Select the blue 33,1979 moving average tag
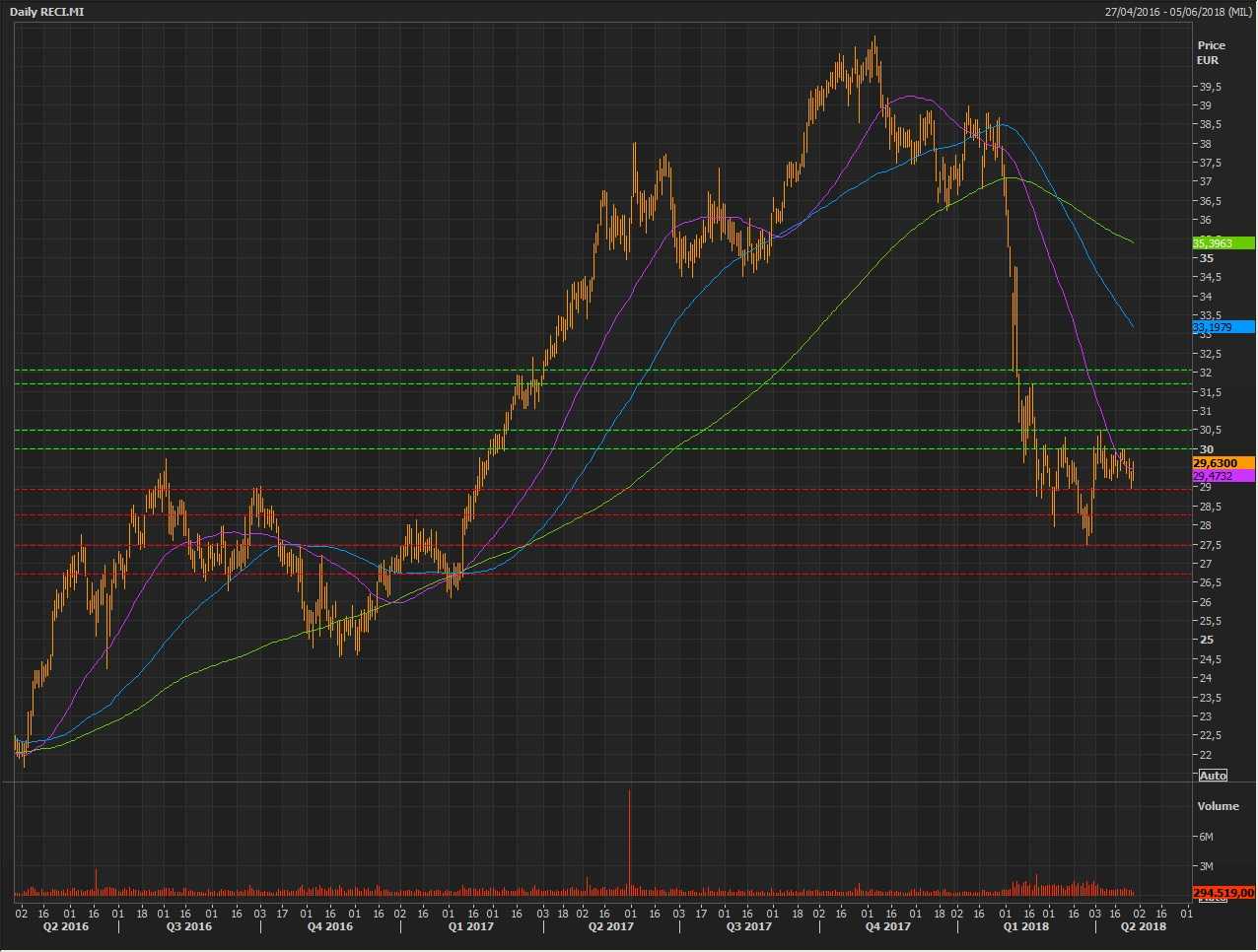The width and height of the screenshot is (1258, 952). pyautogui.click(x=1223, y=327)
